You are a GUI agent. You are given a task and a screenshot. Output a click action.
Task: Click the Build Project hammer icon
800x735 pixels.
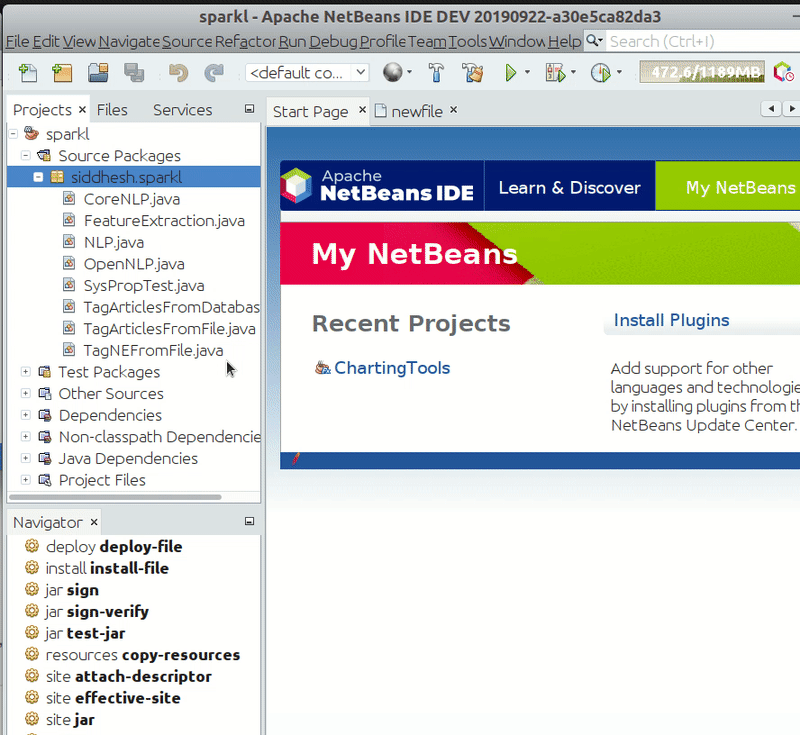tap(436, 72)
